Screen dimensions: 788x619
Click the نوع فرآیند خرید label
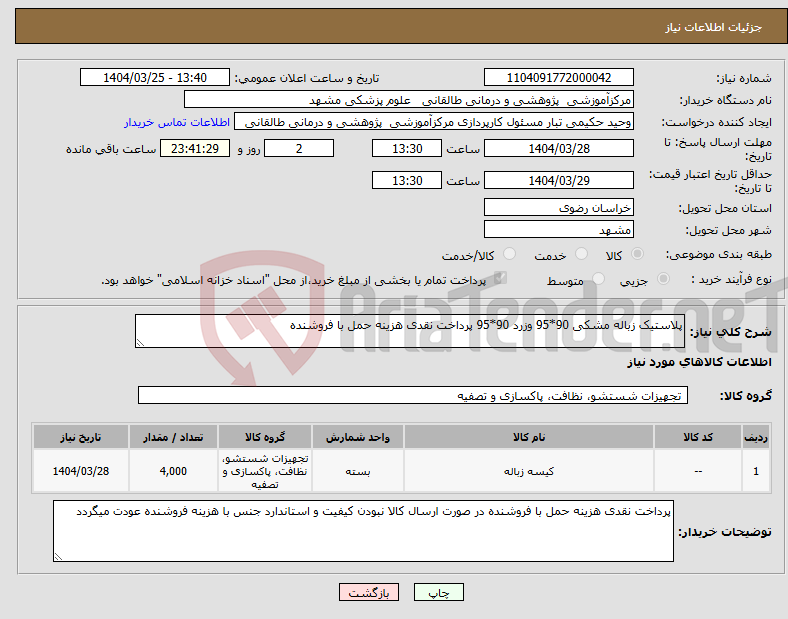(732, 279)
